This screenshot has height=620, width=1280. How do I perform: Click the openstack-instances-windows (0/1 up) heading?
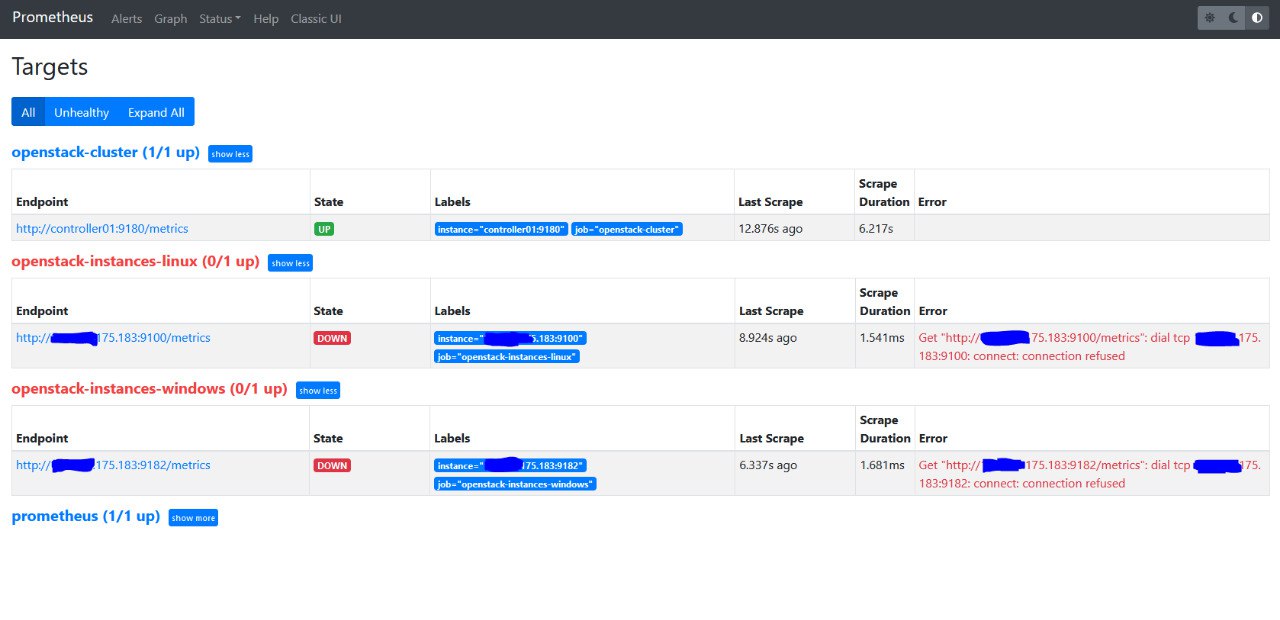[x=149, y=389]
